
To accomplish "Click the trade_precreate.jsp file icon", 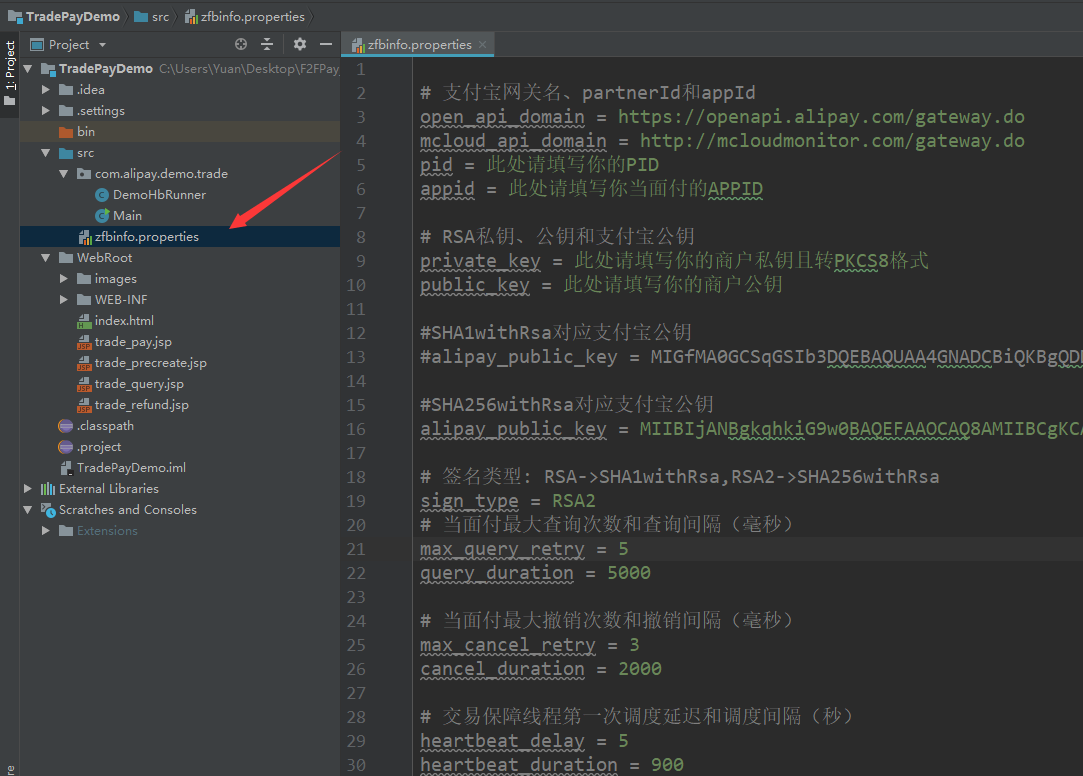I will coord(84,363).
